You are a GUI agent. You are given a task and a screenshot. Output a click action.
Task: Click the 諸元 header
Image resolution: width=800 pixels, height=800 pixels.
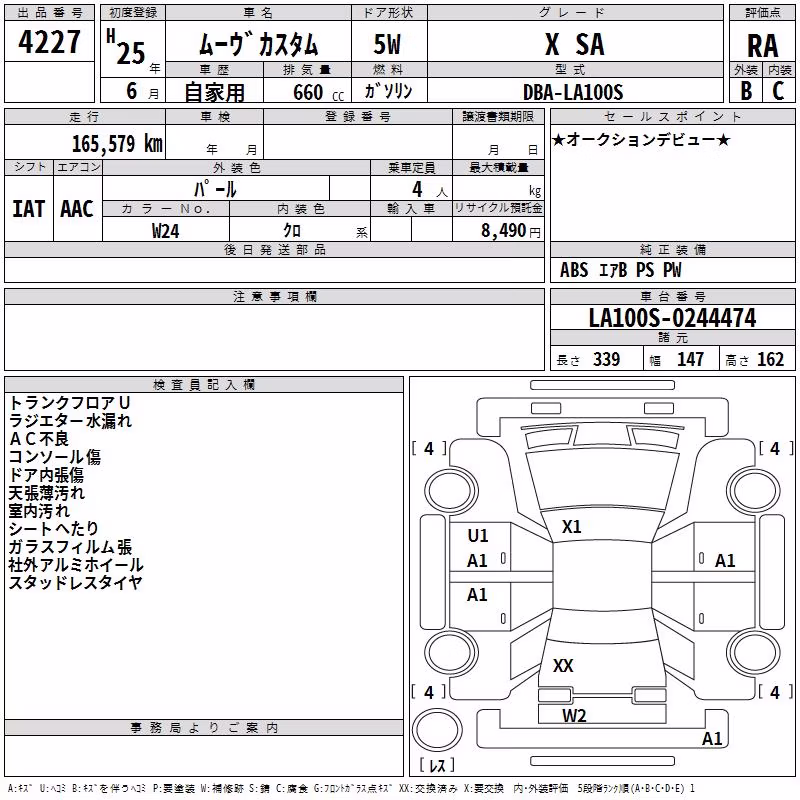point(673,337)
